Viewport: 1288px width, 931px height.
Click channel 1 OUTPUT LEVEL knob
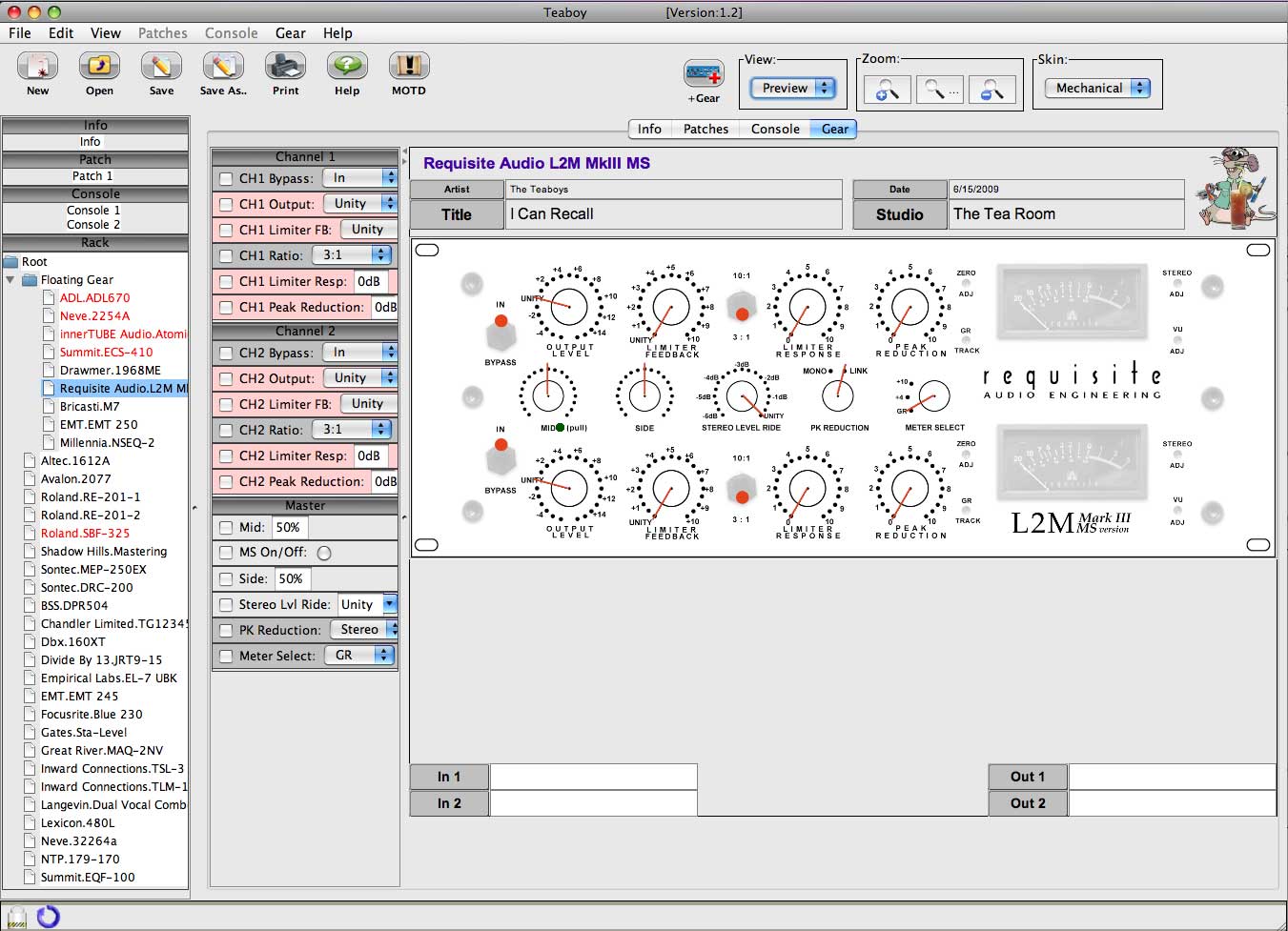point(569,306)
